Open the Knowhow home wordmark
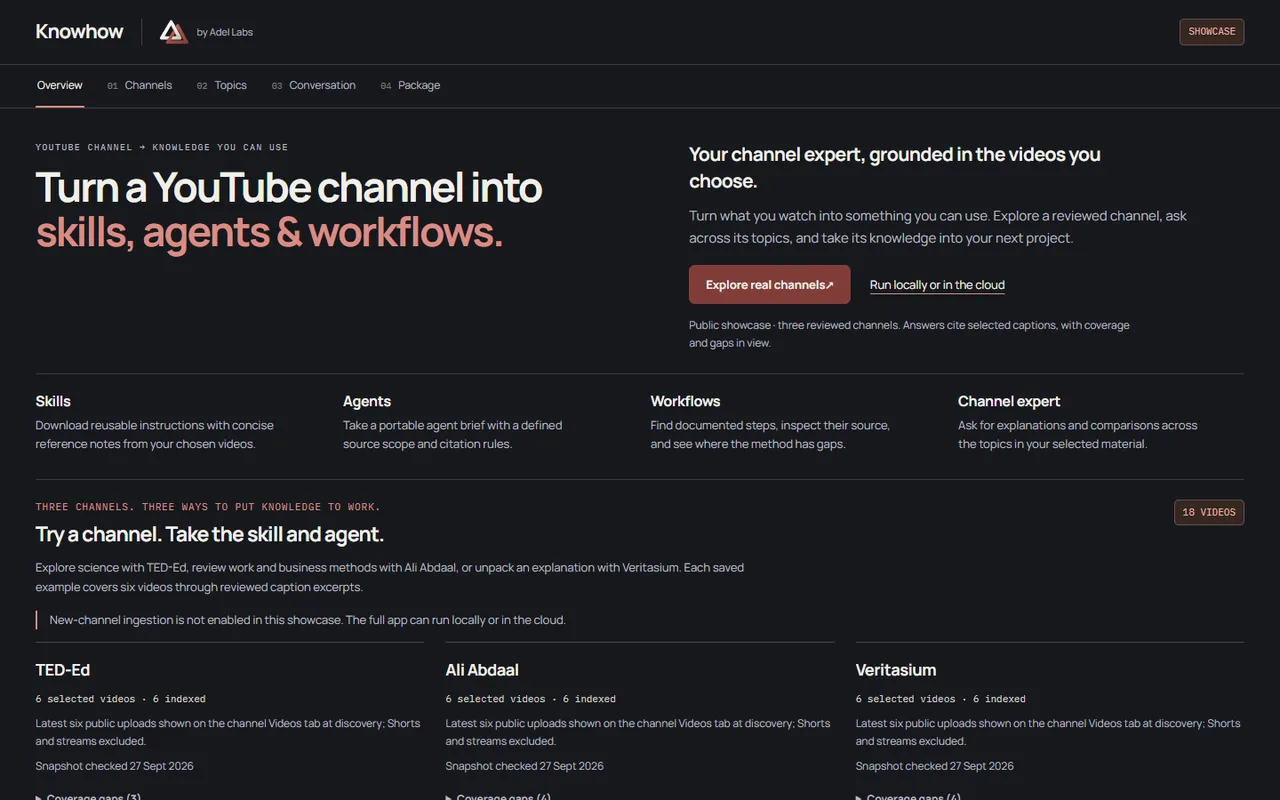The width and height of the screenshot is (1280, 800). coord(80,32)
